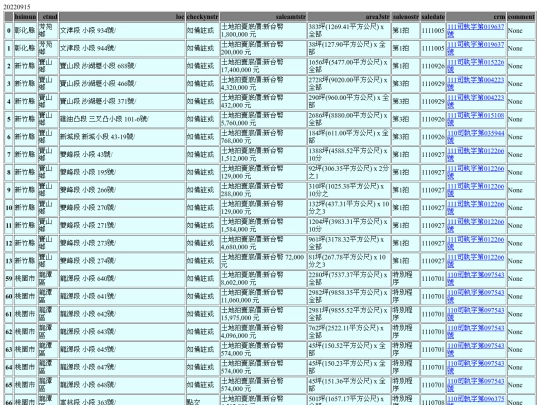Click the saledate column header
Image resolution: width=540 pixels, height=405 pixels.
click(x=433, y=17)
